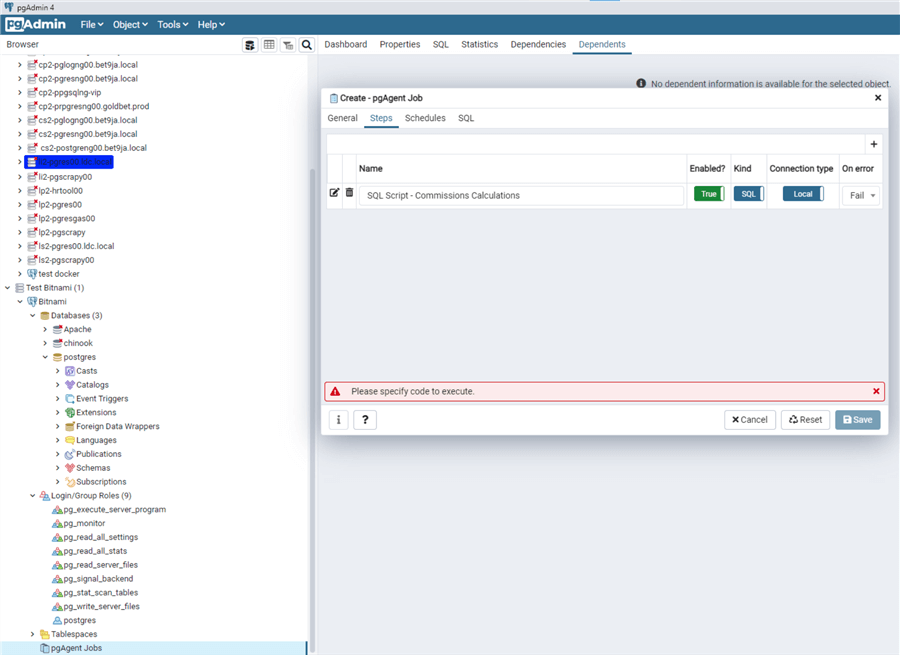Screen dimensions: 900x655
Task: Switch to the General tab in dialog
Action: pos(342,118)
